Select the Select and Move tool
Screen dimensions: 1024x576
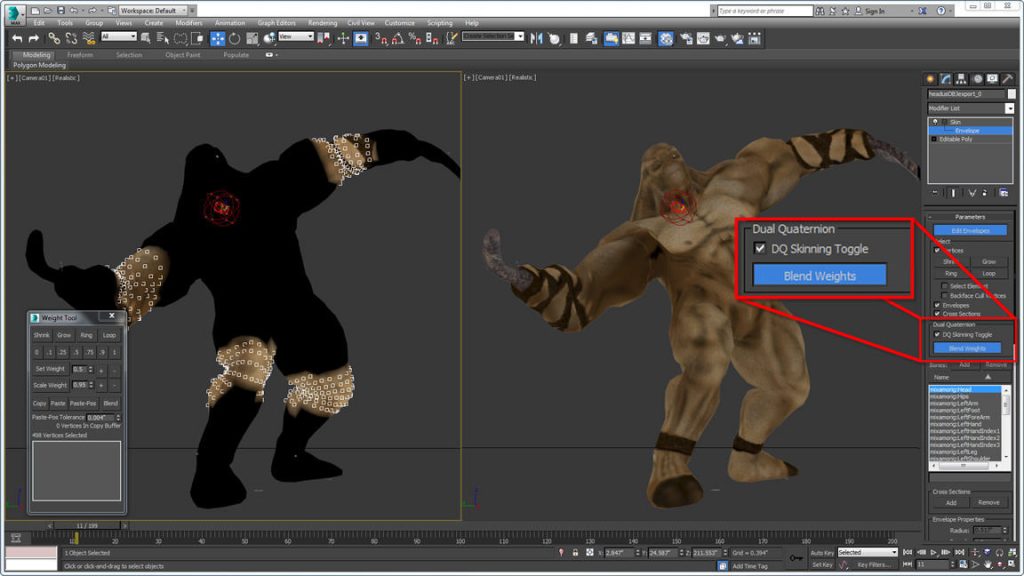[x=217, y=38]
